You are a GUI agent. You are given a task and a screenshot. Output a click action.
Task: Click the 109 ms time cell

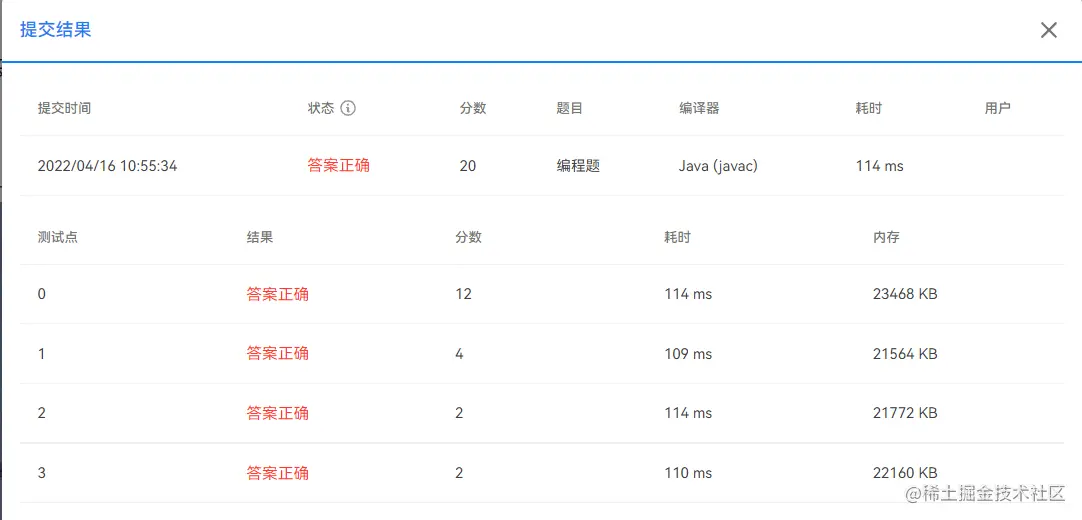point(688,354)
